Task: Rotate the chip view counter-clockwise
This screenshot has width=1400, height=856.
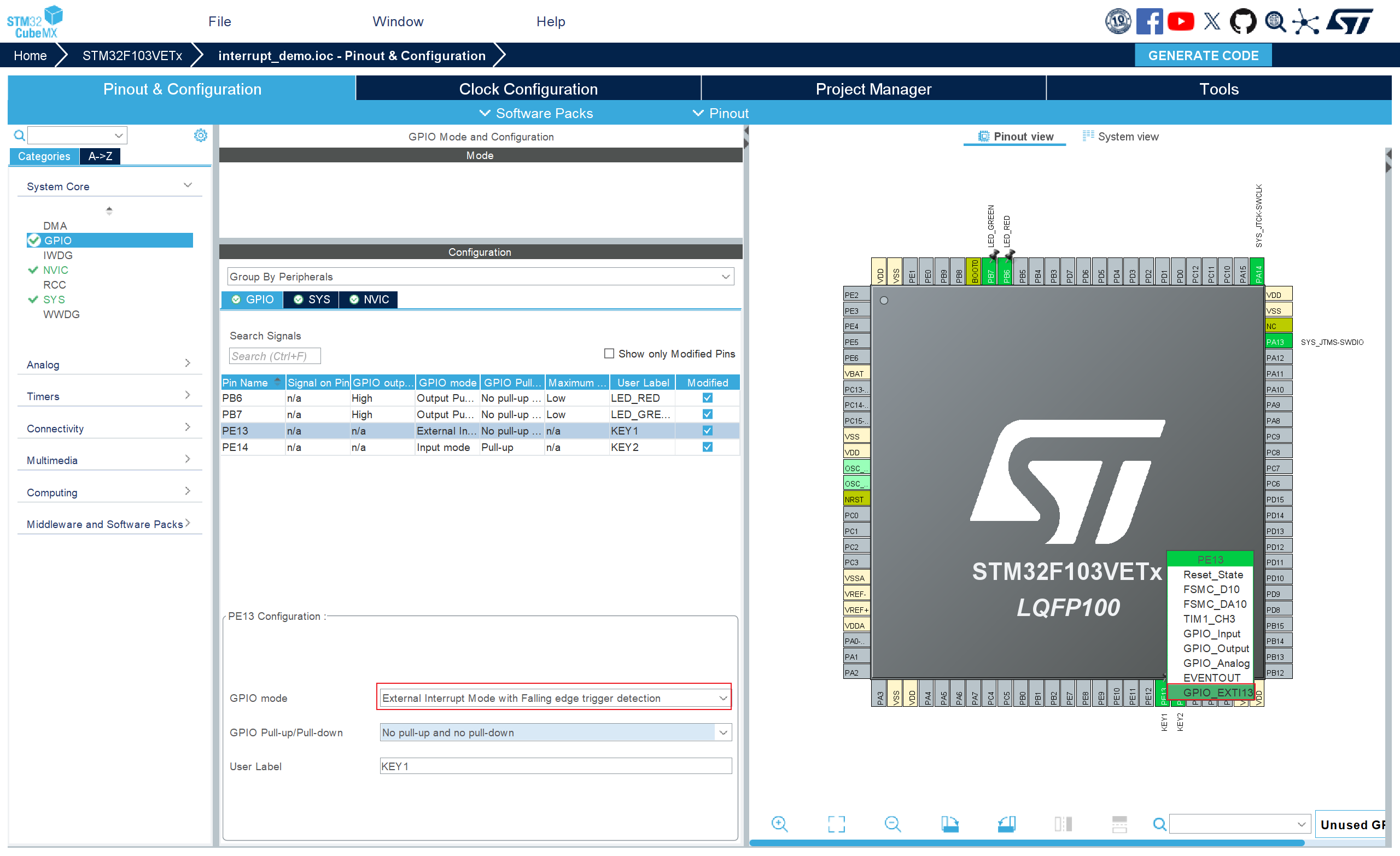Action: [1006, 824]
